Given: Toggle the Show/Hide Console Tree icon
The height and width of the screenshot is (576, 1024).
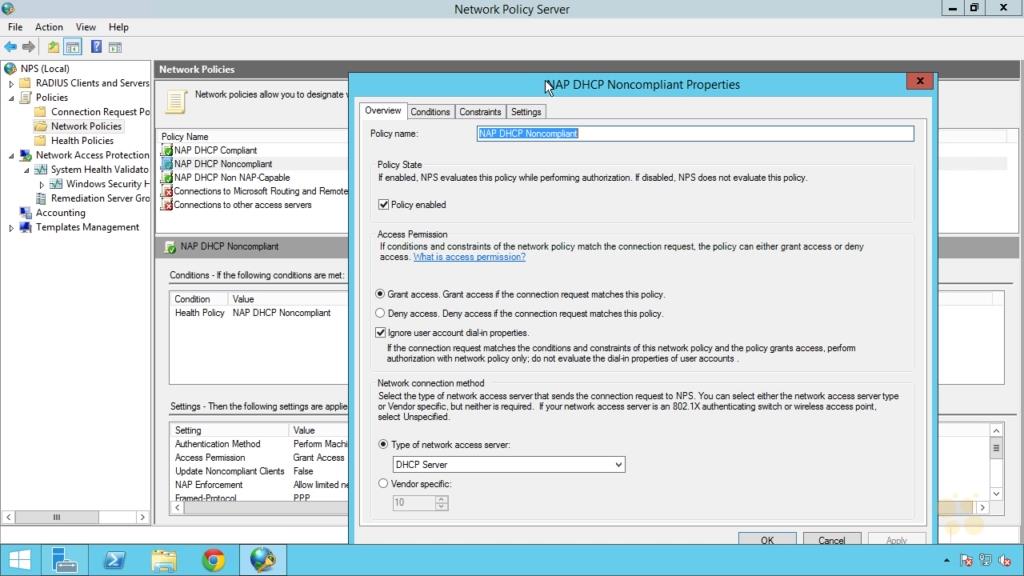Looking at the screenshot, I should coord(72,47).
